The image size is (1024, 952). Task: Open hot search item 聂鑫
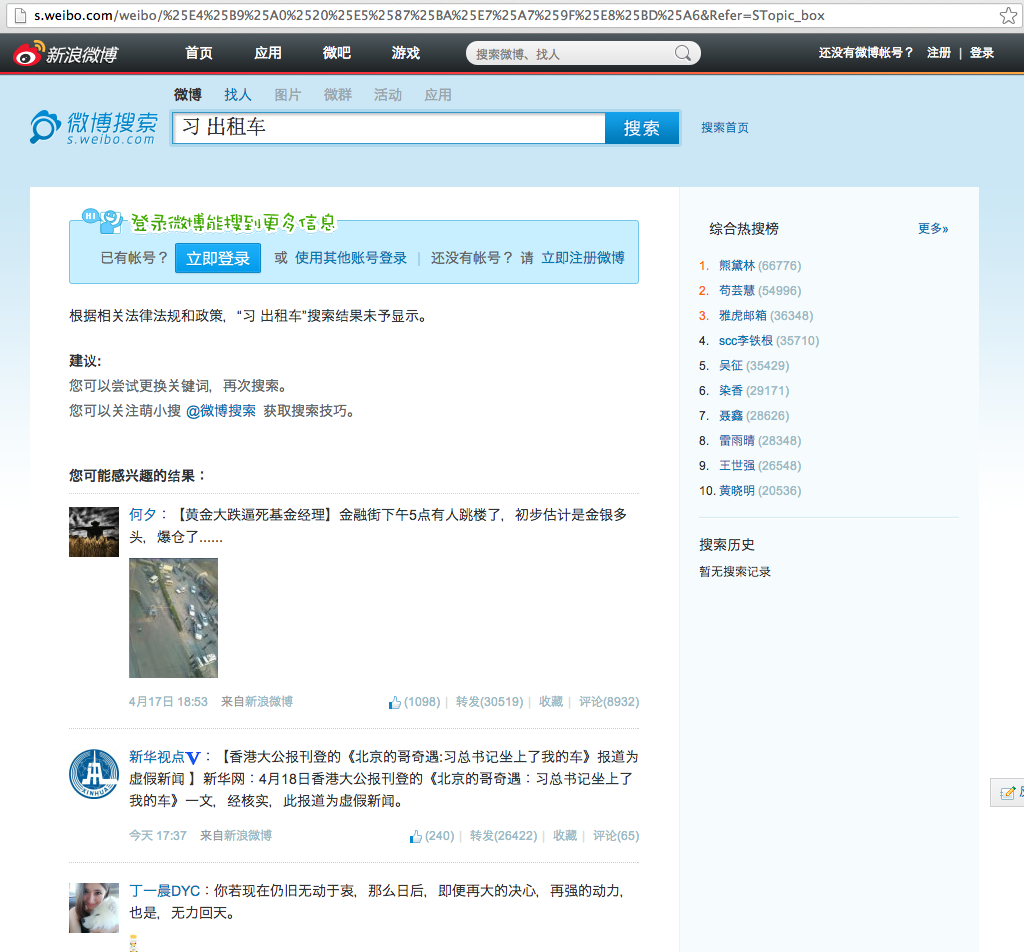pos(731,415)
